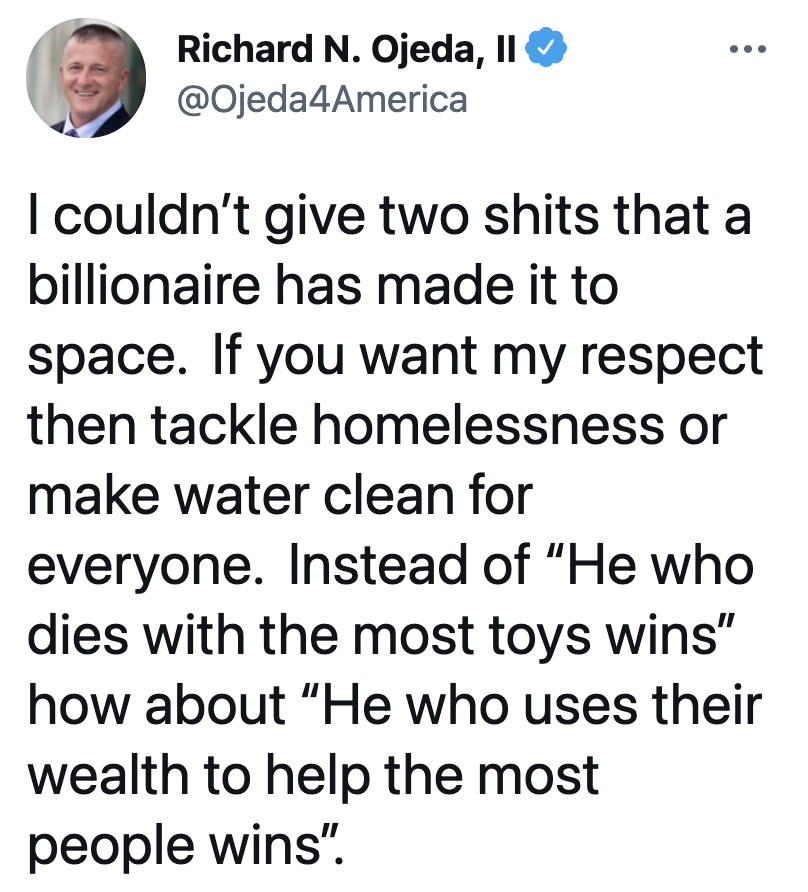Click the word "dies" in the tweet
This screenshot has width=808, height=892.
coord(78,635)
